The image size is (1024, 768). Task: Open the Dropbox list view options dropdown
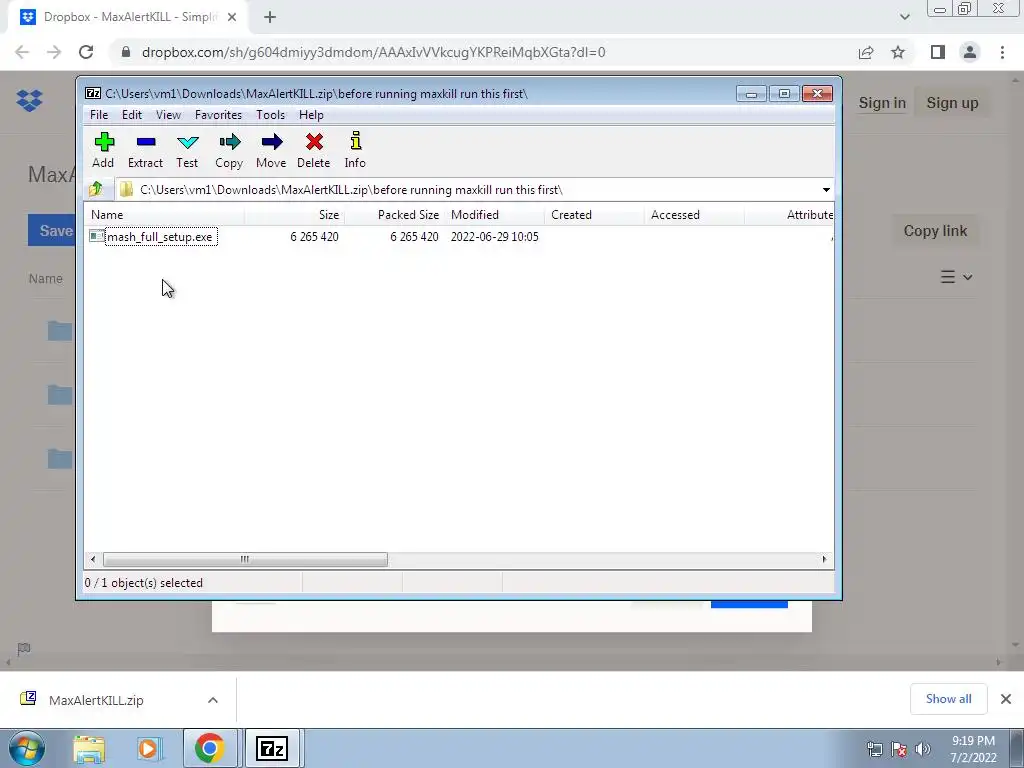pyautogui.click(x=957, y=277)
